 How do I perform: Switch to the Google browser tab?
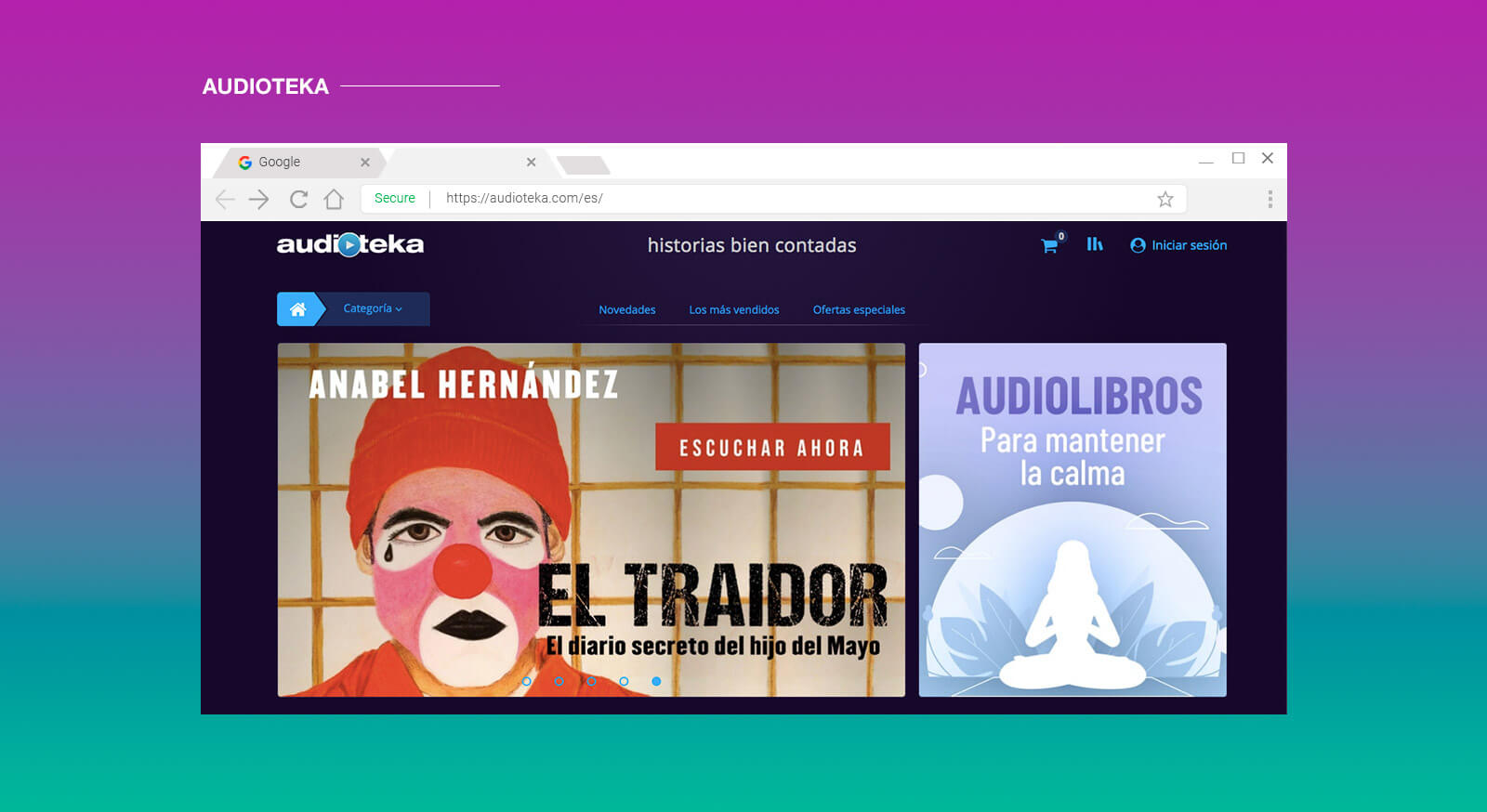click(x=280, y=162)
